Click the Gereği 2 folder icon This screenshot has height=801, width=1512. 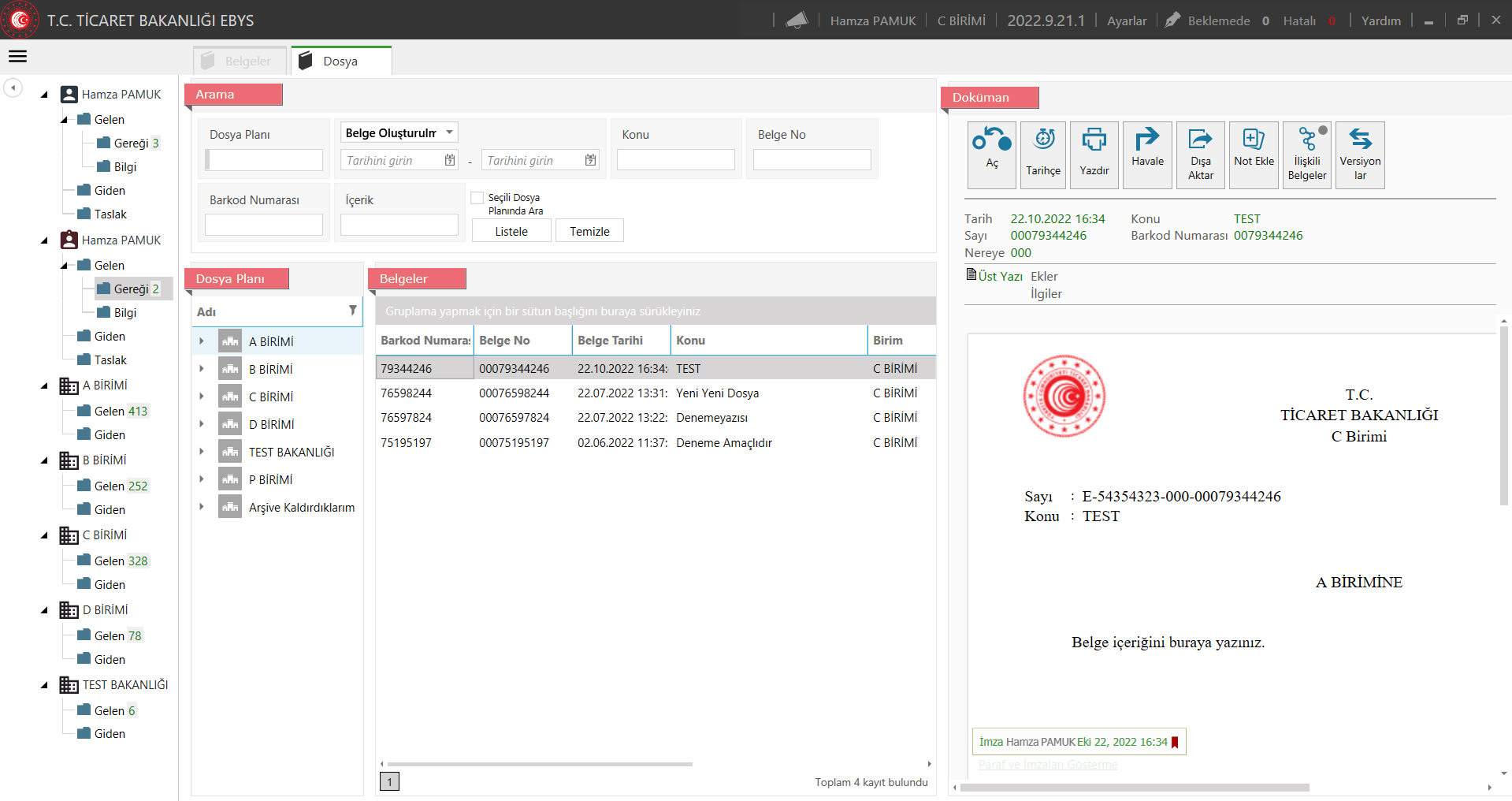(103, 289)
